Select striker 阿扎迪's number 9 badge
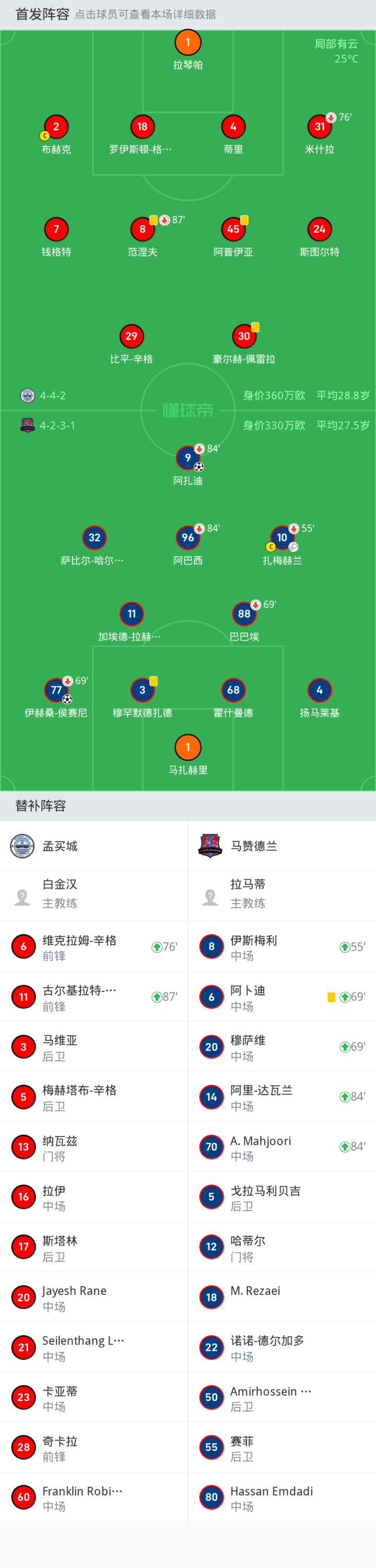Screen dimensions: 376x1568 coord(187,458)
